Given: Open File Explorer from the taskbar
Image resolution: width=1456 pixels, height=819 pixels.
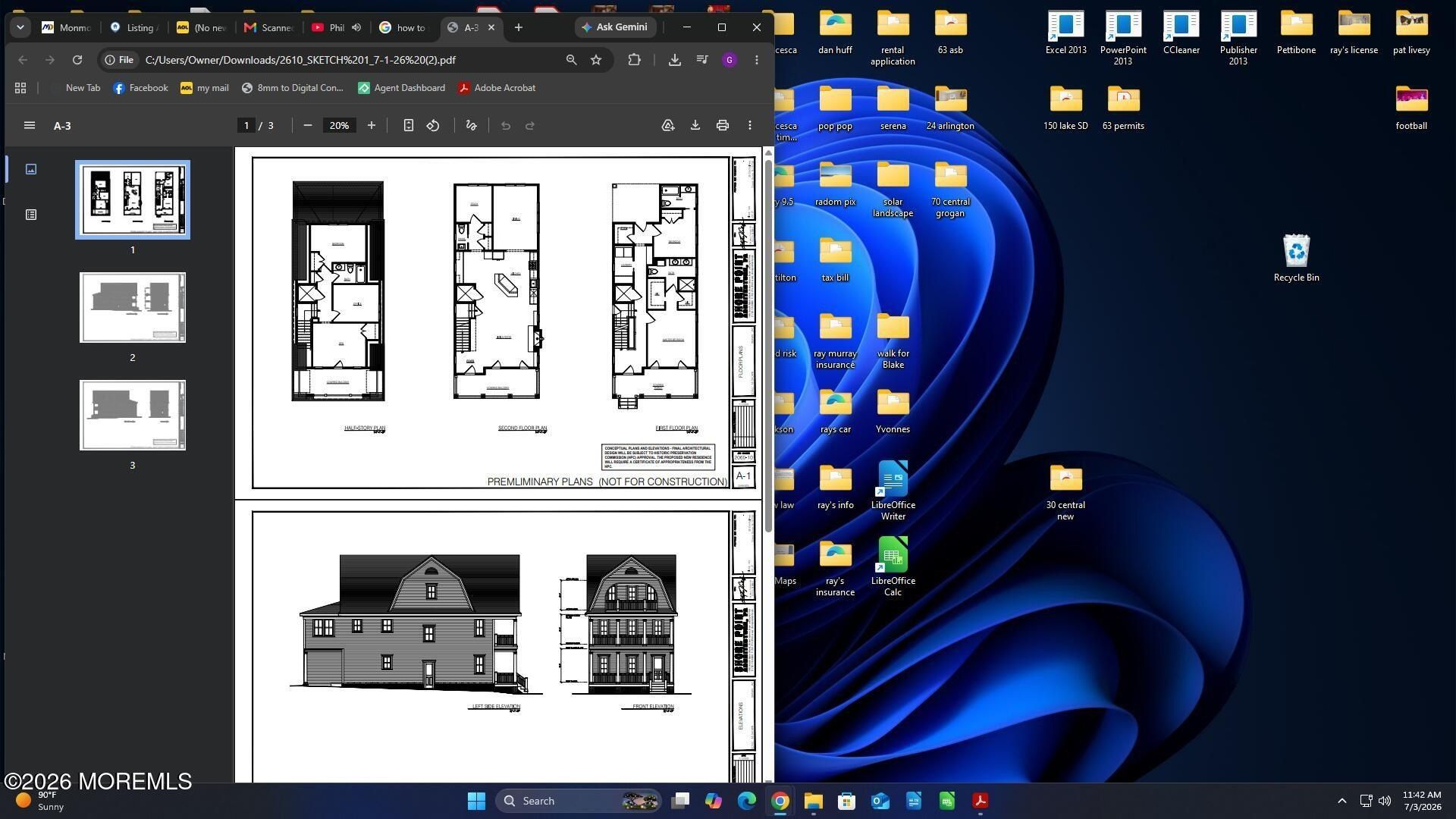Looking at the screenshot, I should point(814,801).
